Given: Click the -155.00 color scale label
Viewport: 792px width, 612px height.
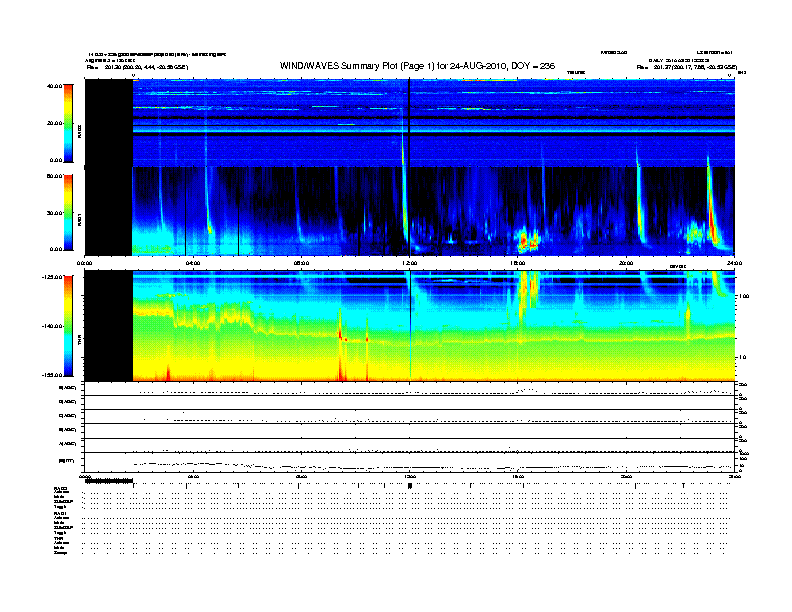Looking at the screenshot, I should (x=52, y=375).
